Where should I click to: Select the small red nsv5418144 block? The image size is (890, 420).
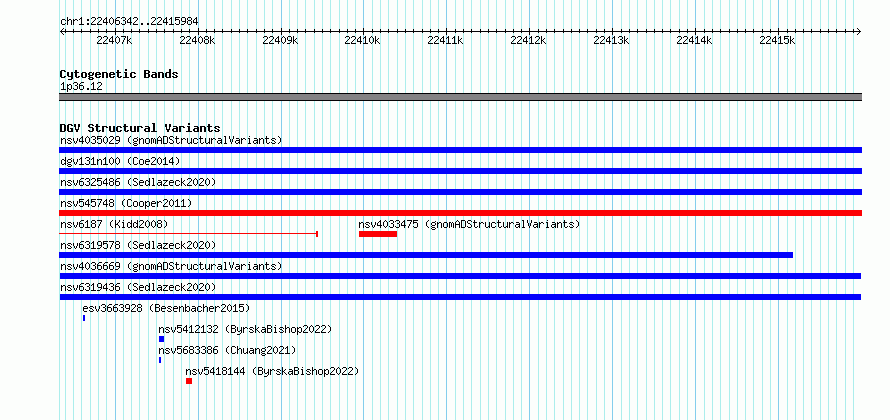point(189,381)
